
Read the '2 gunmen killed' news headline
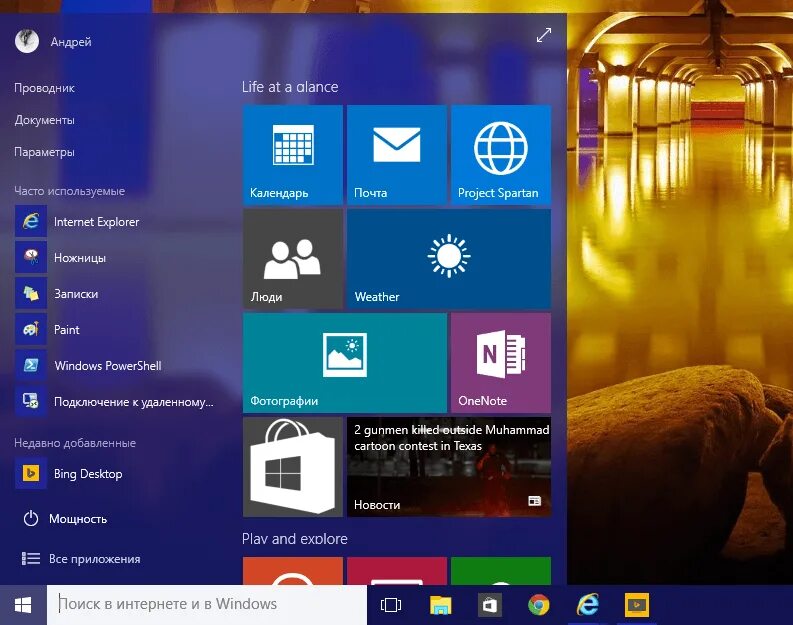tap(451, 438)
